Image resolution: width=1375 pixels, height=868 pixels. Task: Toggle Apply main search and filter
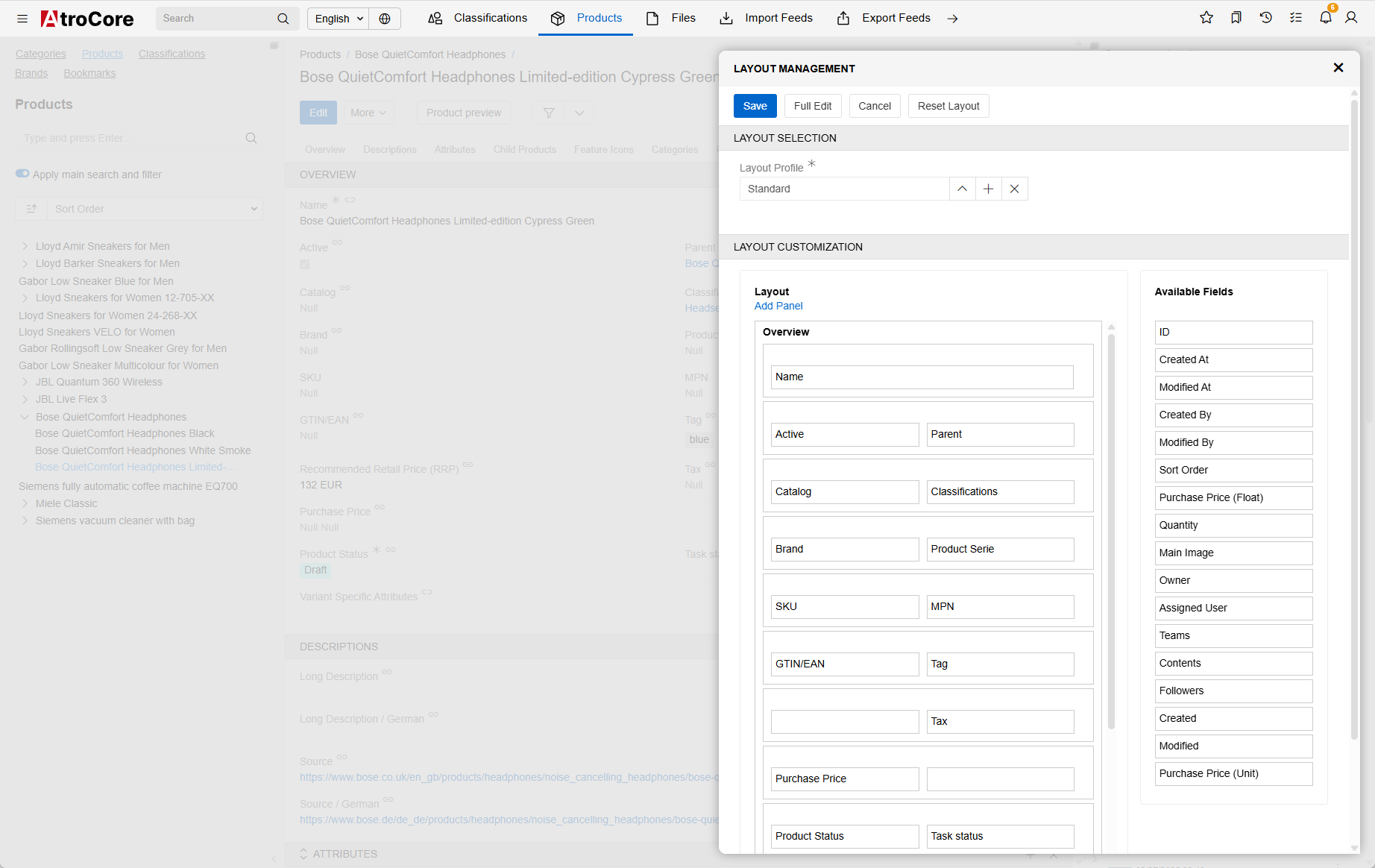pyautogui.click(x=22, y=174)
